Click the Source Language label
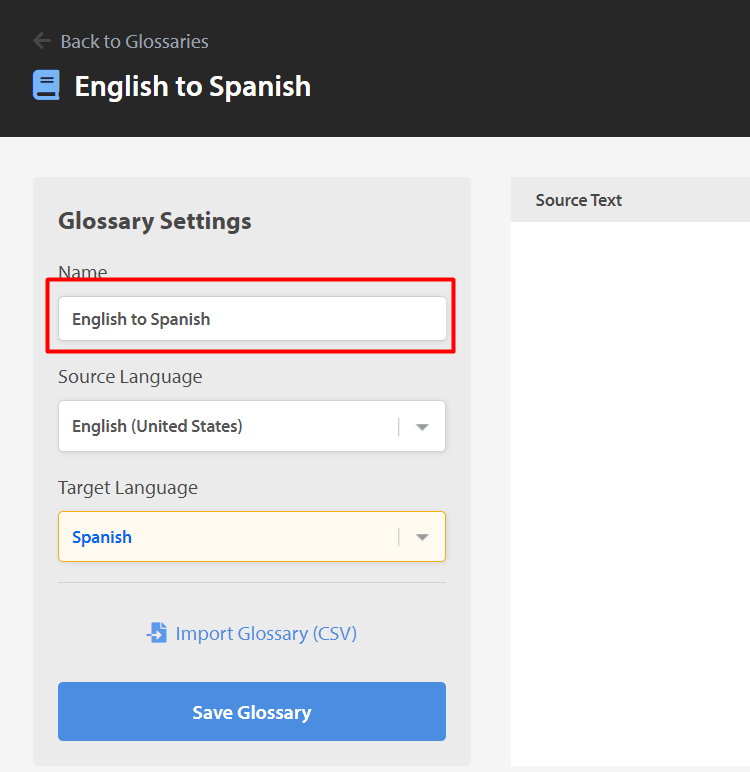This screenshot has width=750, height=772. [130, 377]
